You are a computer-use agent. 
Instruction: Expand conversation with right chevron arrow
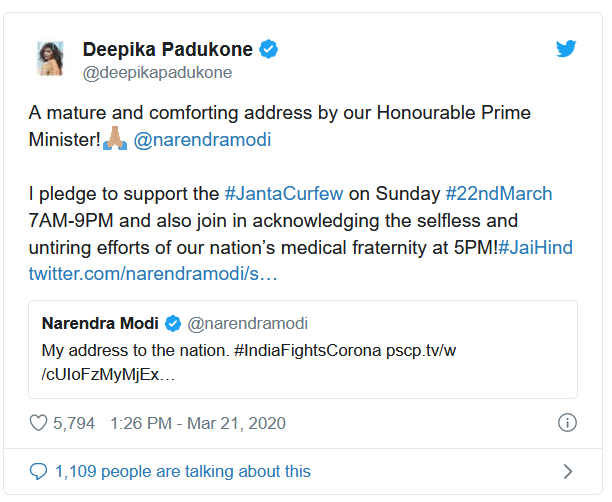pyautogui.click(x=567, y=471)
